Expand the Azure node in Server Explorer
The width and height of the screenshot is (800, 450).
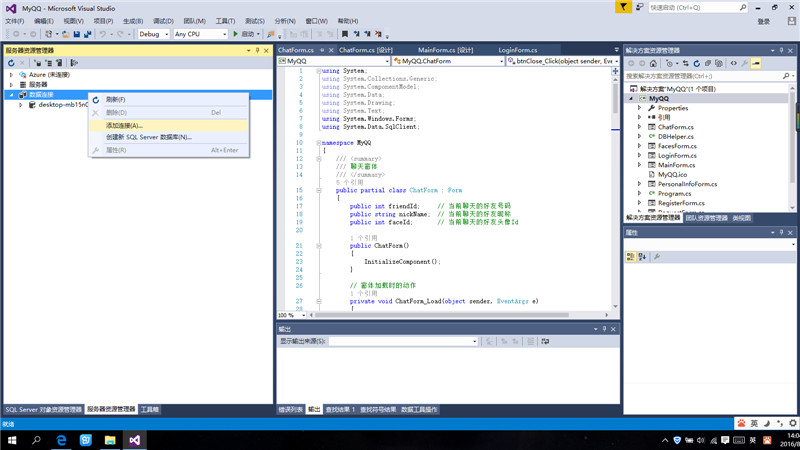point(11,75)
